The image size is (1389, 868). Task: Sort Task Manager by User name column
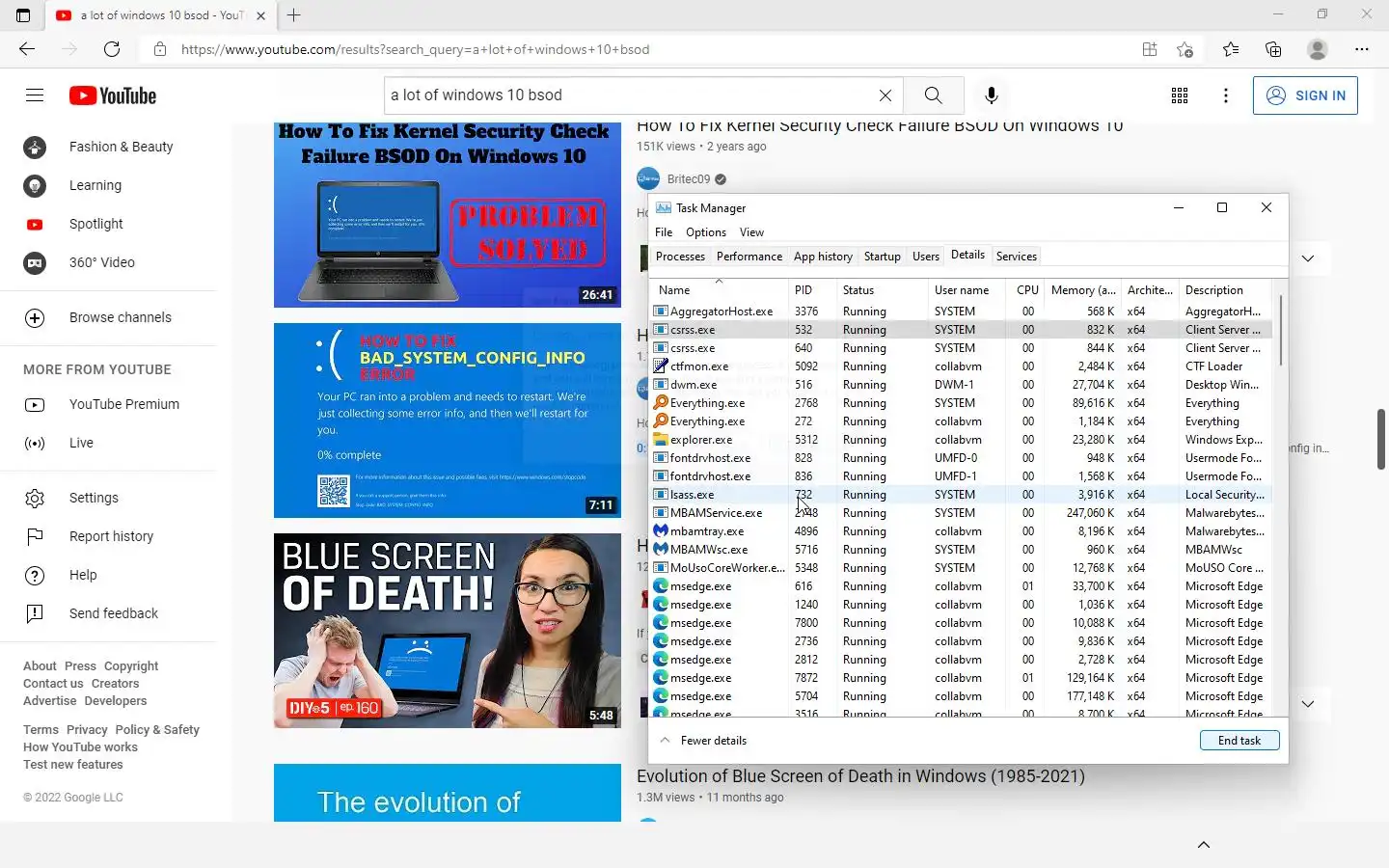click(x=967, y=290)
